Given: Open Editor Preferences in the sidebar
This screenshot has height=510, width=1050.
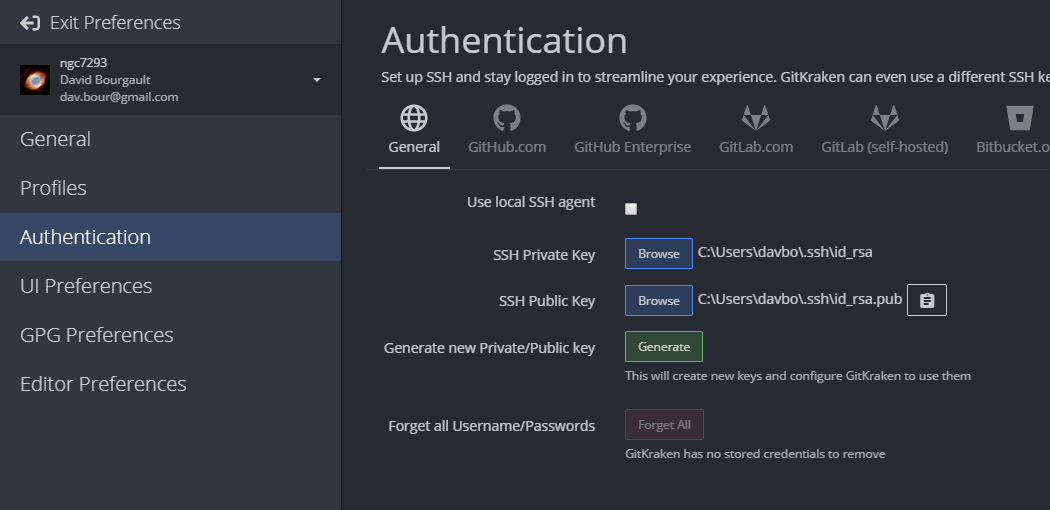Looking at the screenshot, I should click(x=170, y=384).
